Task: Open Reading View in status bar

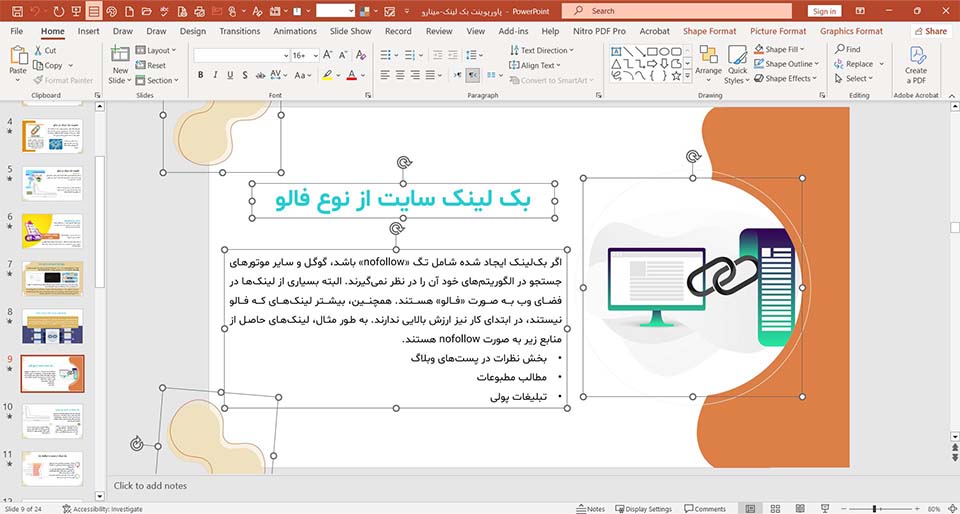Action: (800, 508)
